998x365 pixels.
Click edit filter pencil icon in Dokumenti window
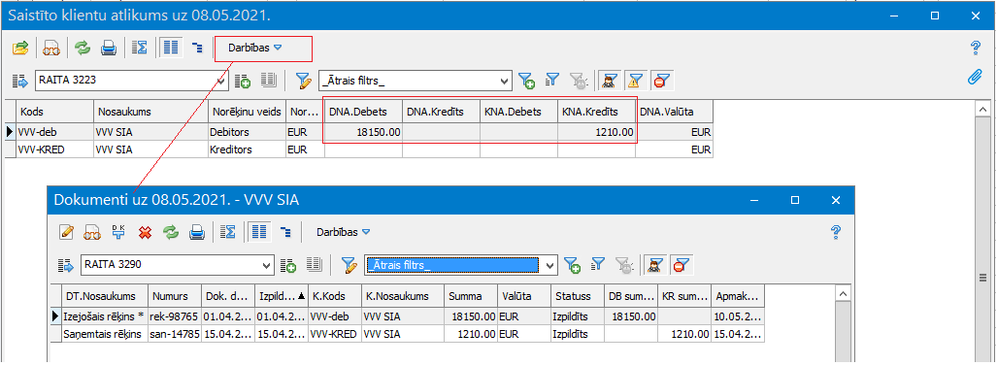[349, 265]
